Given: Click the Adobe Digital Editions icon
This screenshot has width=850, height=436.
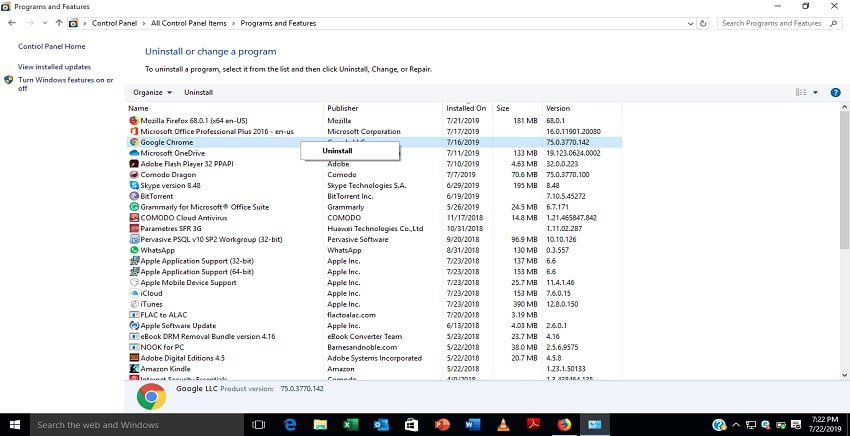Looking at the screenshot, I should (134, 358).
